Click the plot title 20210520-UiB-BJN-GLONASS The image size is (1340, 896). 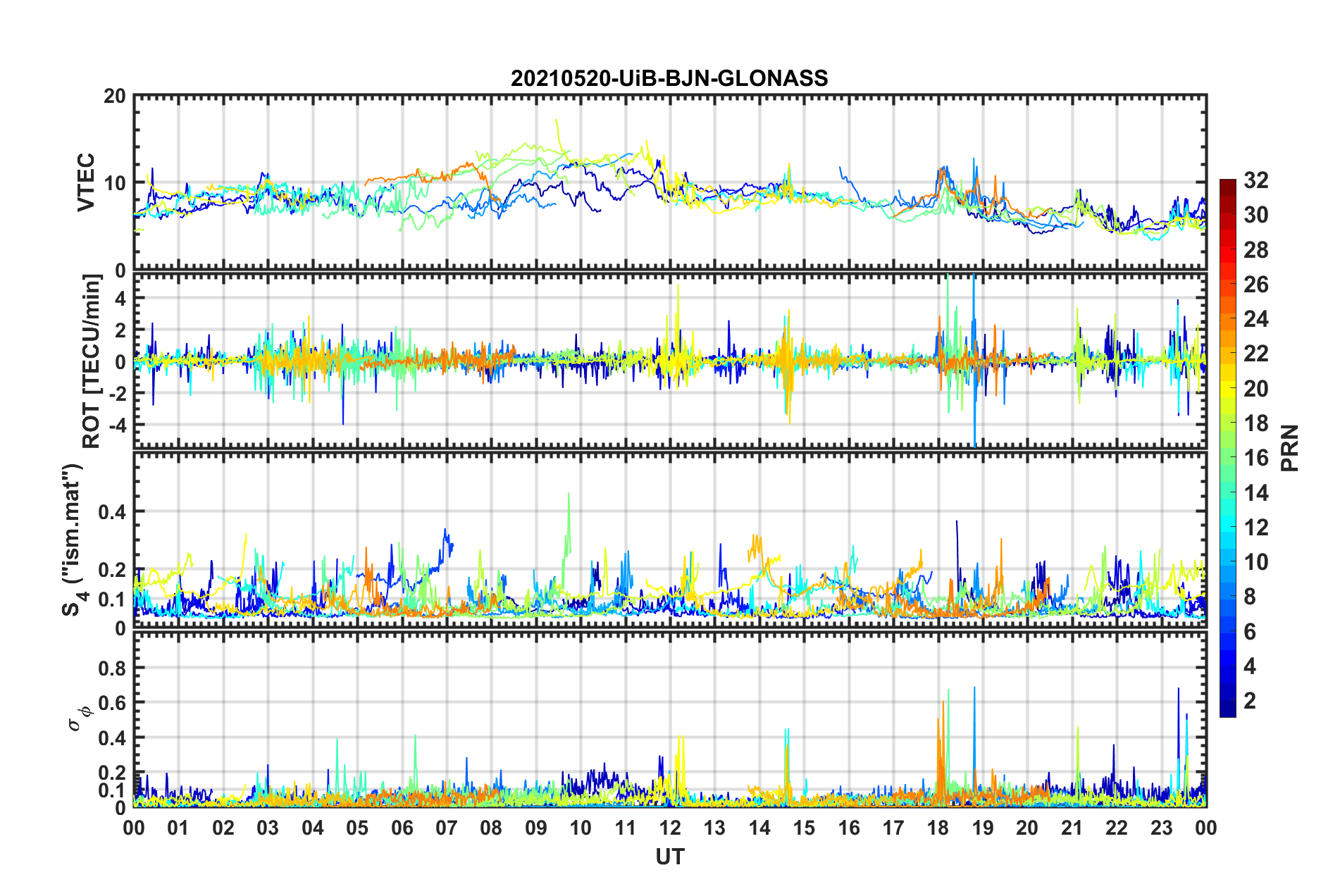tap(669, 78)
